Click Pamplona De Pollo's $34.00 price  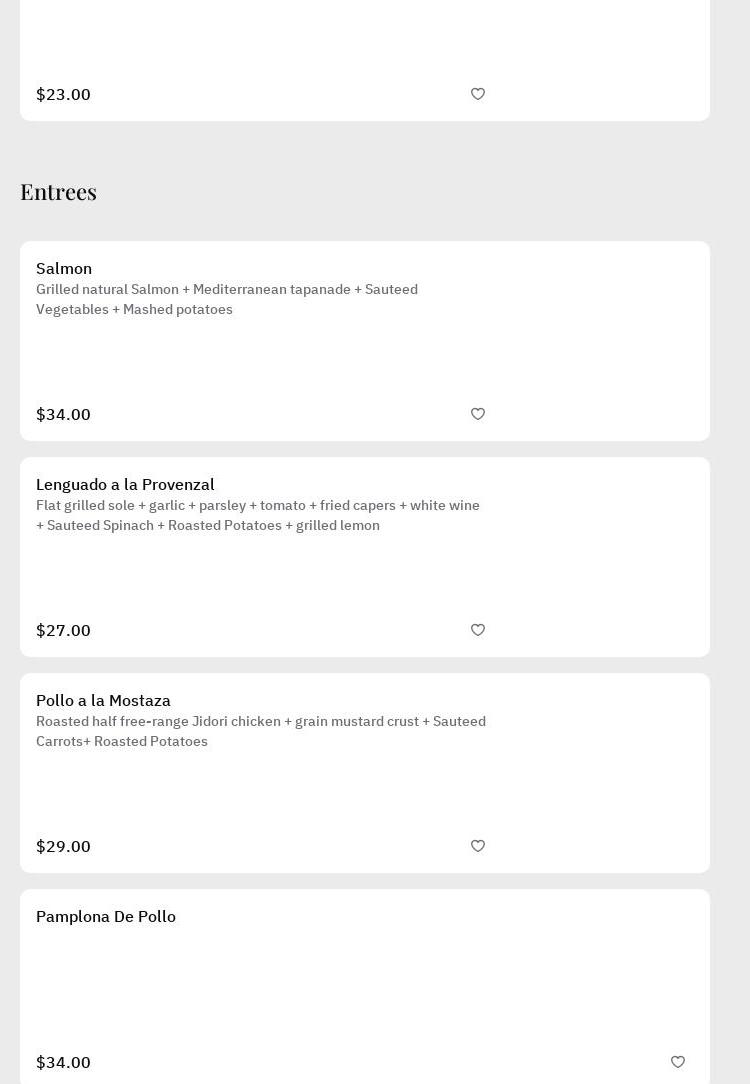point(63,1062)
